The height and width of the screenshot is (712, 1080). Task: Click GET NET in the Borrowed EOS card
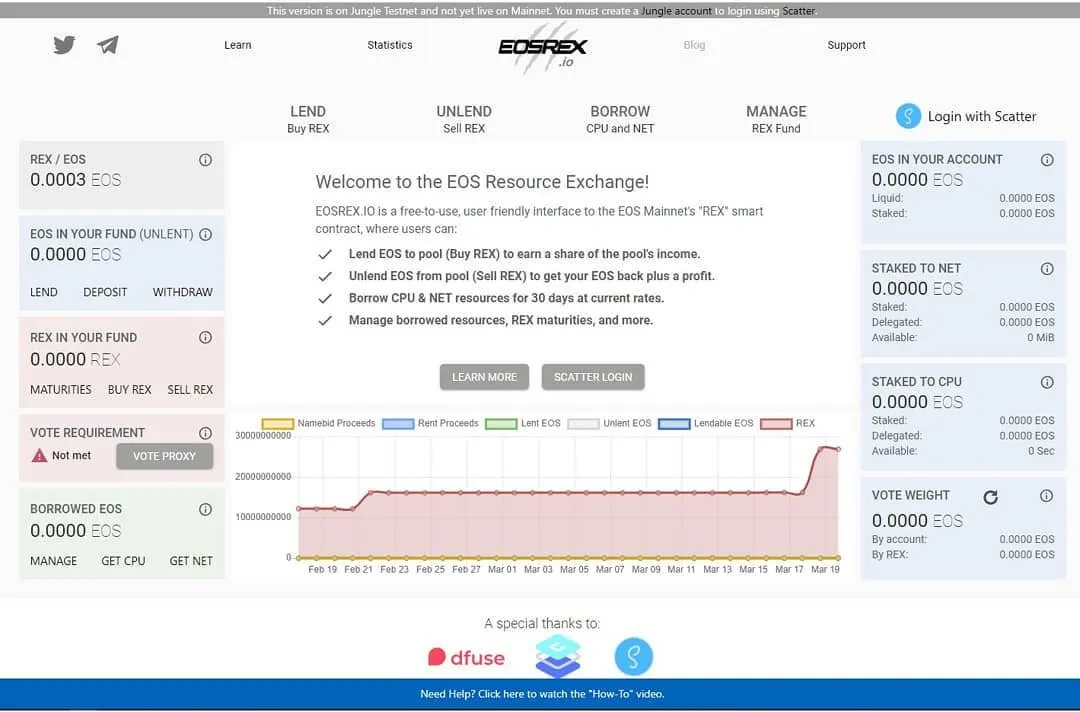[x=191, y=561]
